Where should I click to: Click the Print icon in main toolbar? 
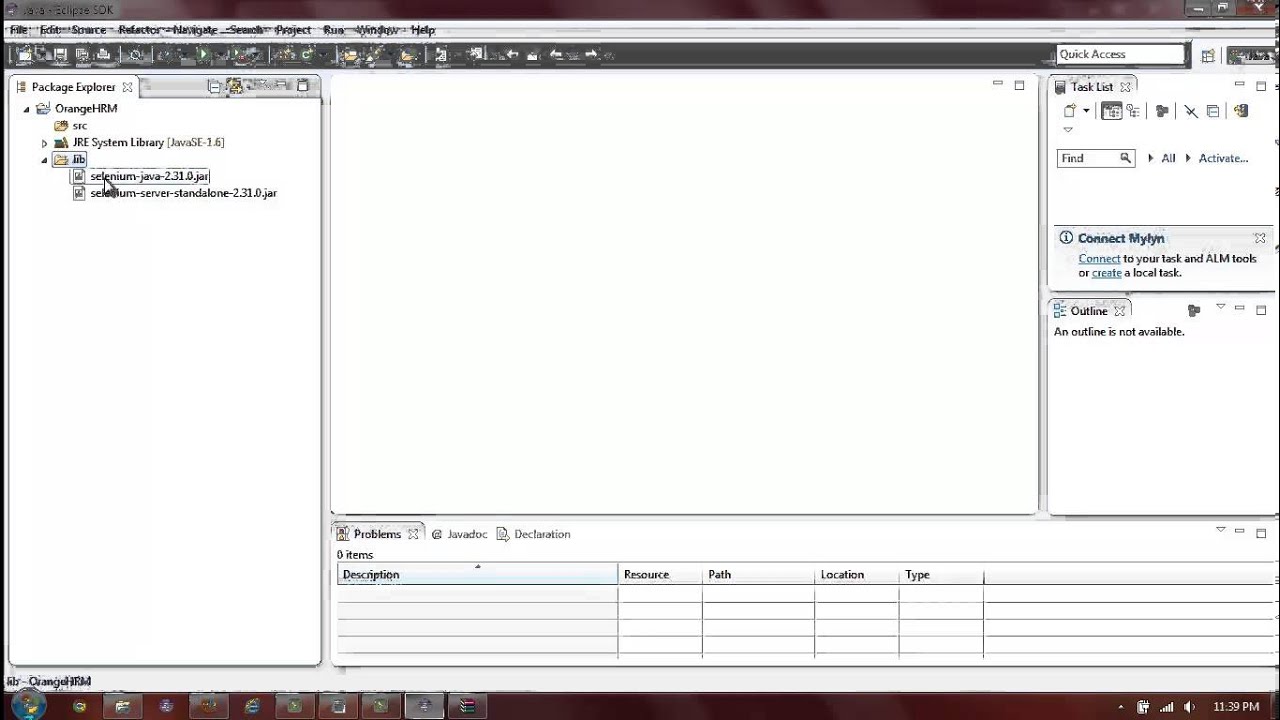coord(103,55)
